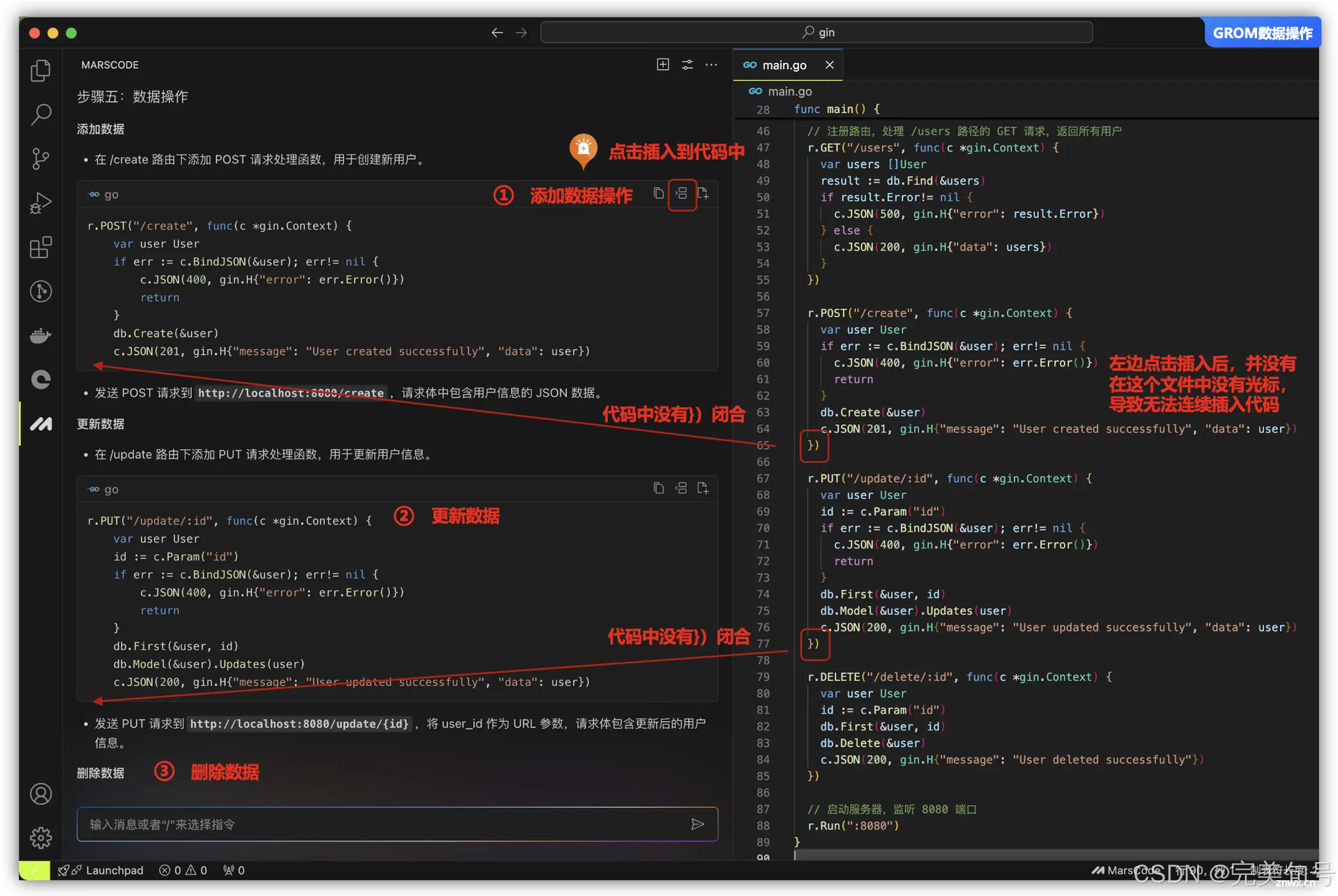Viewport: 1338px width, 896px height.
Task: Click the r.DELETE route line in editor
Action: [959, 676]
